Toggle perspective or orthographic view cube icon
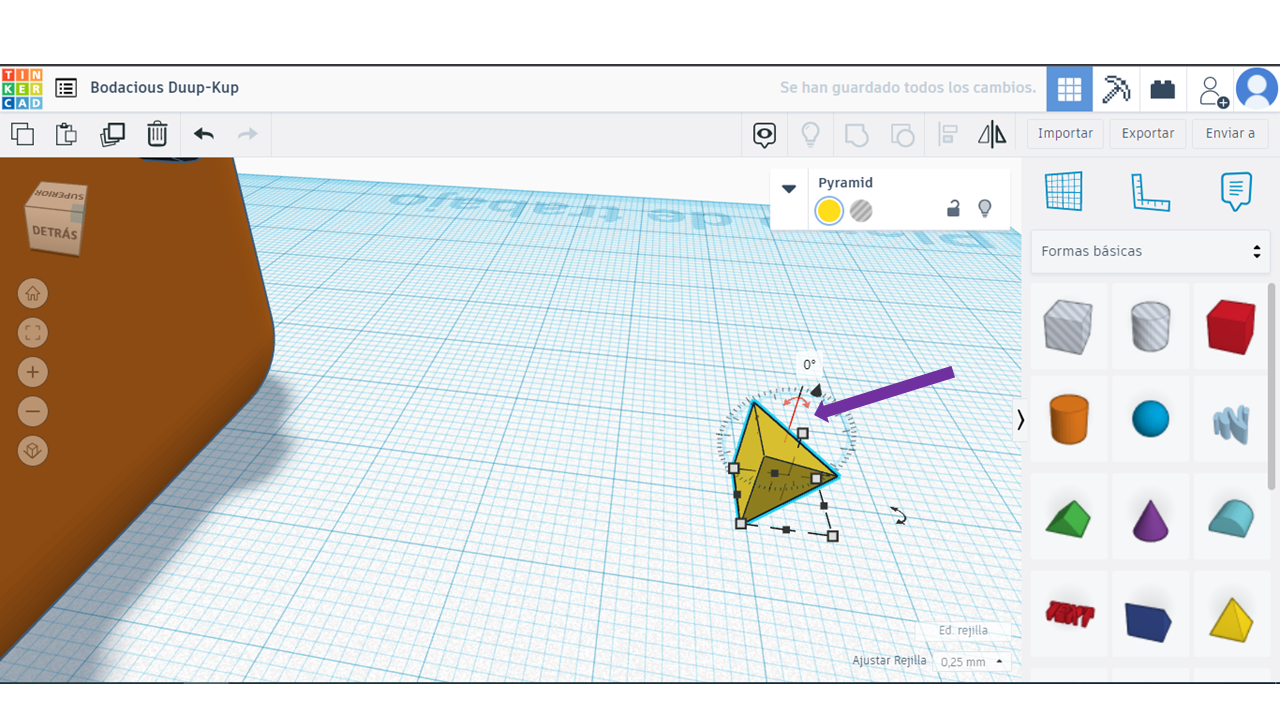This screenshot has height=720, width=1280. [33, 451]
